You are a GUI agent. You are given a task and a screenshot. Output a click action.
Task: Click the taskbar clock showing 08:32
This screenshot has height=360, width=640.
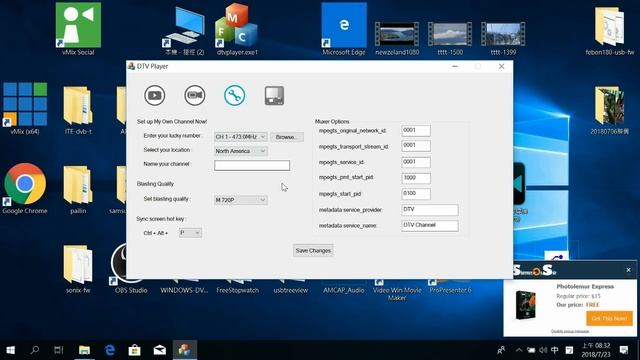tap(596, 350)
